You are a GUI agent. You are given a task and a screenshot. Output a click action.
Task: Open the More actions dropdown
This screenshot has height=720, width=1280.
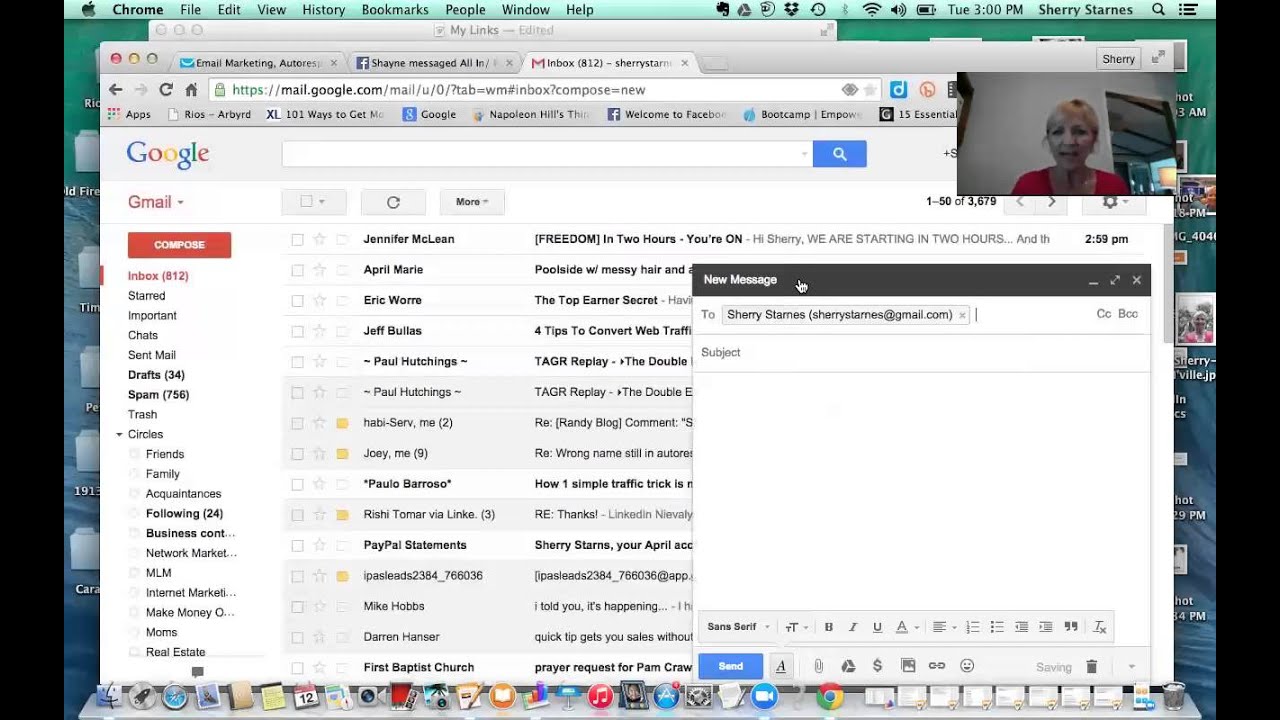[x=472, y=202]
